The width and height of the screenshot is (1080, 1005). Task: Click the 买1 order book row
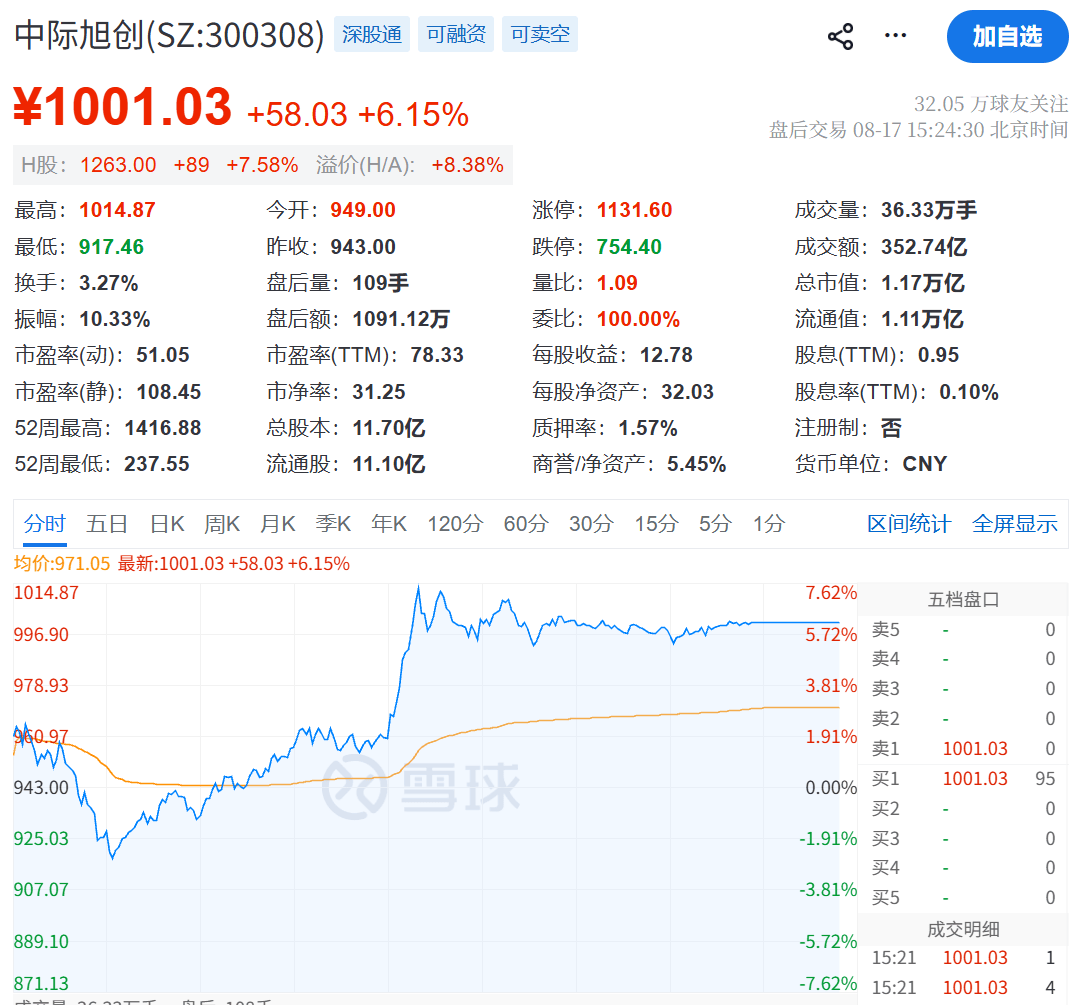963,779
